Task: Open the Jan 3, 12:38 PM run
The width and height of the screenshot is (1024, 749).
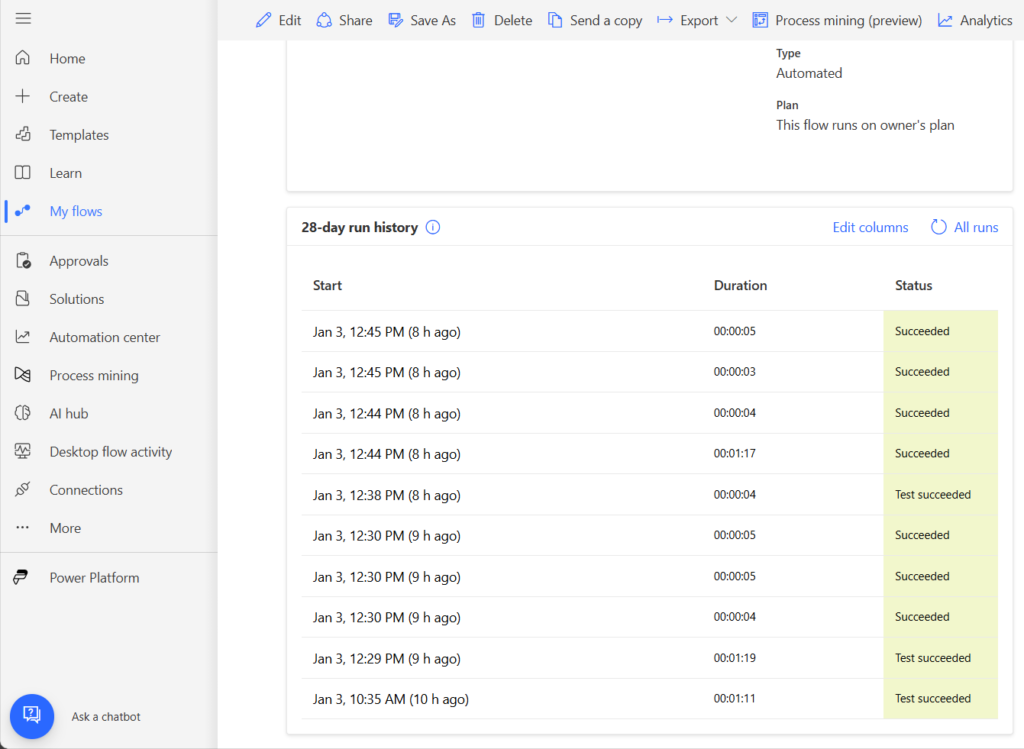Action: tap(650, 495)
